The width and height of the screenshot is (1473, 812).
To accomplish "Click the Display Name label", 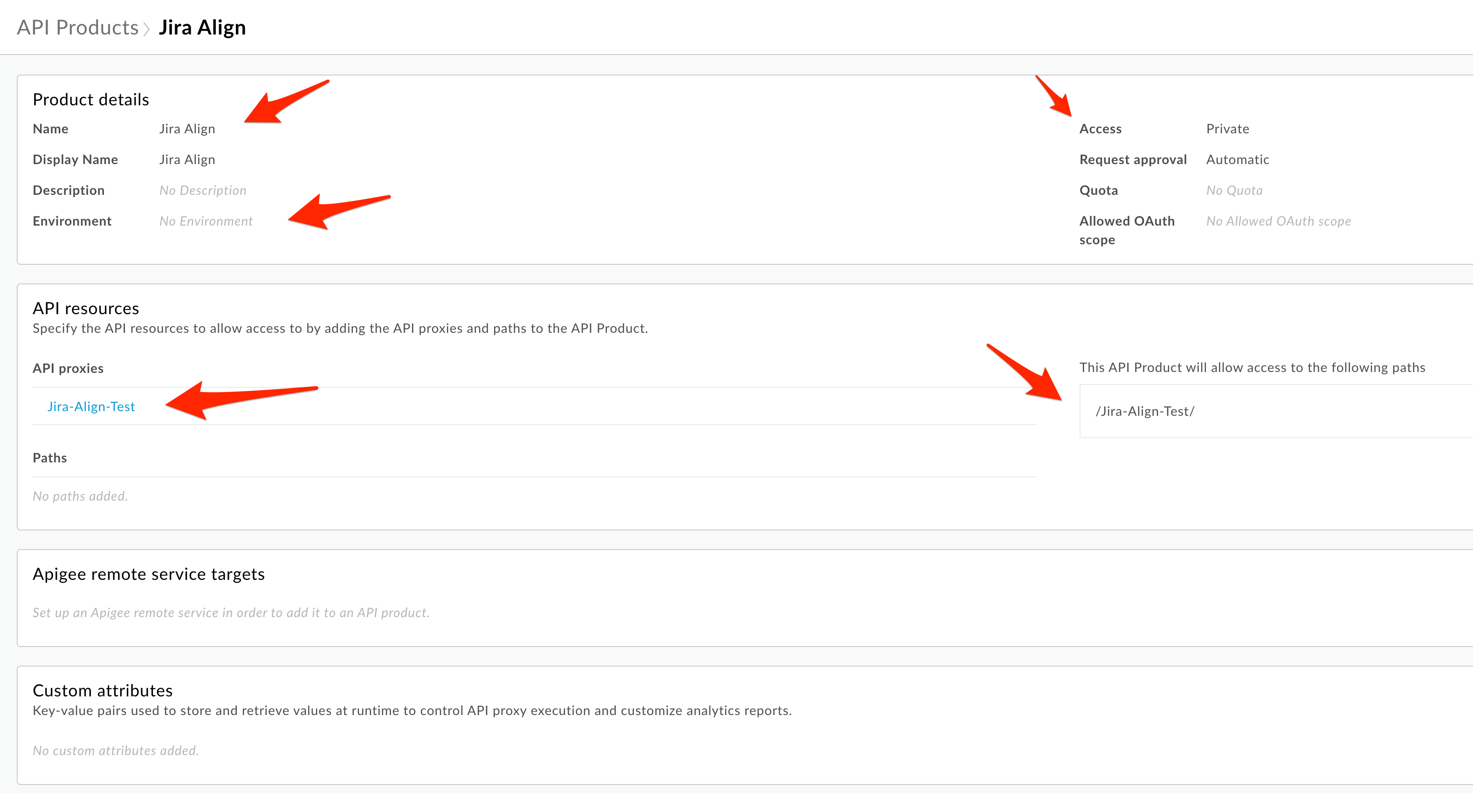I will click(x=76, y=159).
